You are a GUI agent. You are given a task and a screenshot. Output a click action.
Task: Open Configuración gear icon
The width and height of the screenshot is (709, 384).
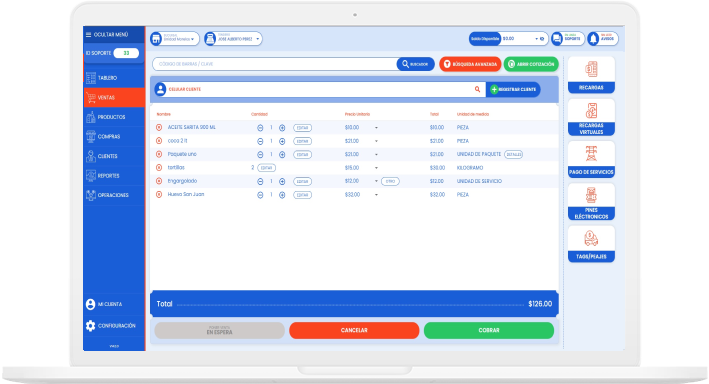(x=90, y=326)
